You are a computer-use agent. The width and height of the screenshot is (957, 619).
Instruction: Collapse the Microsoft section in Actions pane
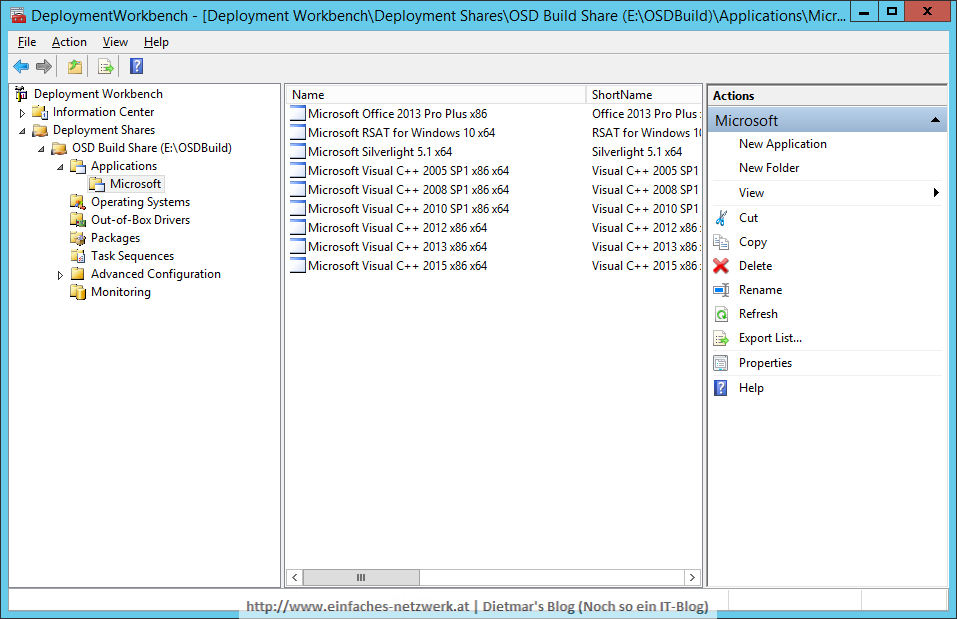tap(934, 120)
